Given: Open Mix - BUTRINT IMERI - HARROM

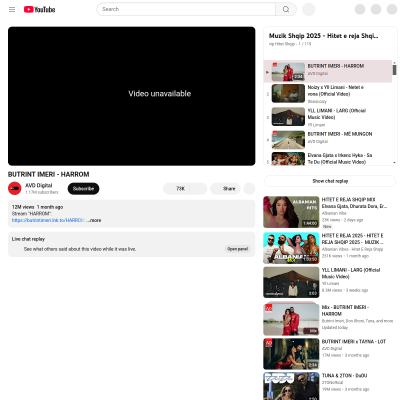Looking at the screenshot, I should tap(345, 310).
